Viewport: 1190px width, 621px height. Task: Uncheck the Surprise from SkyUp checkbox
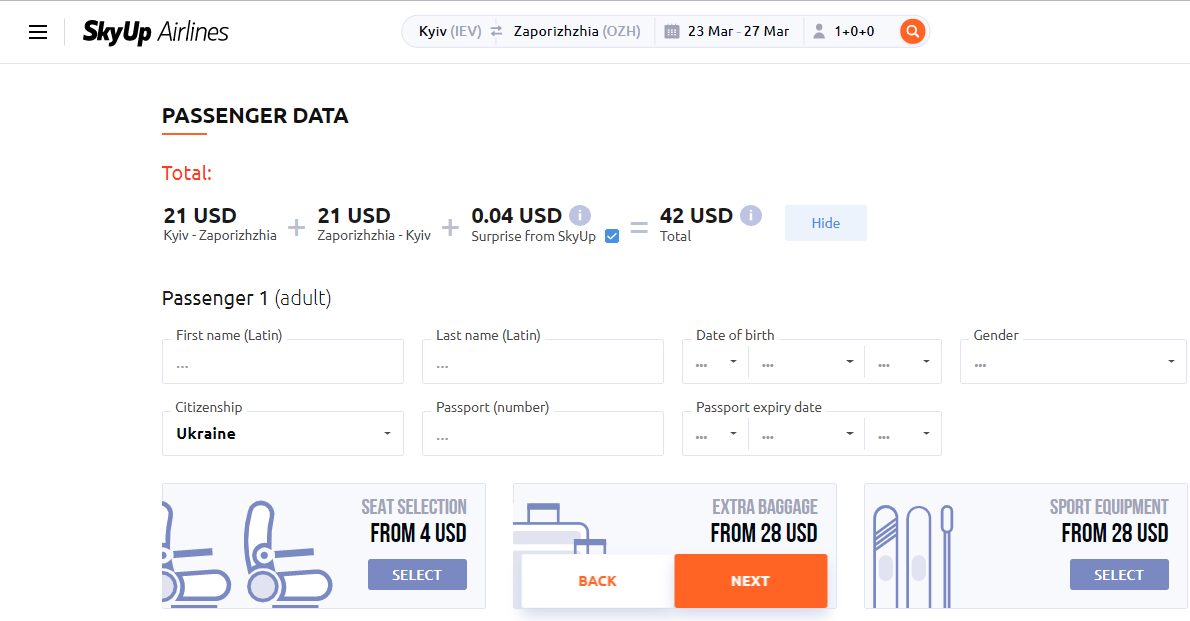tap(612, 236)
